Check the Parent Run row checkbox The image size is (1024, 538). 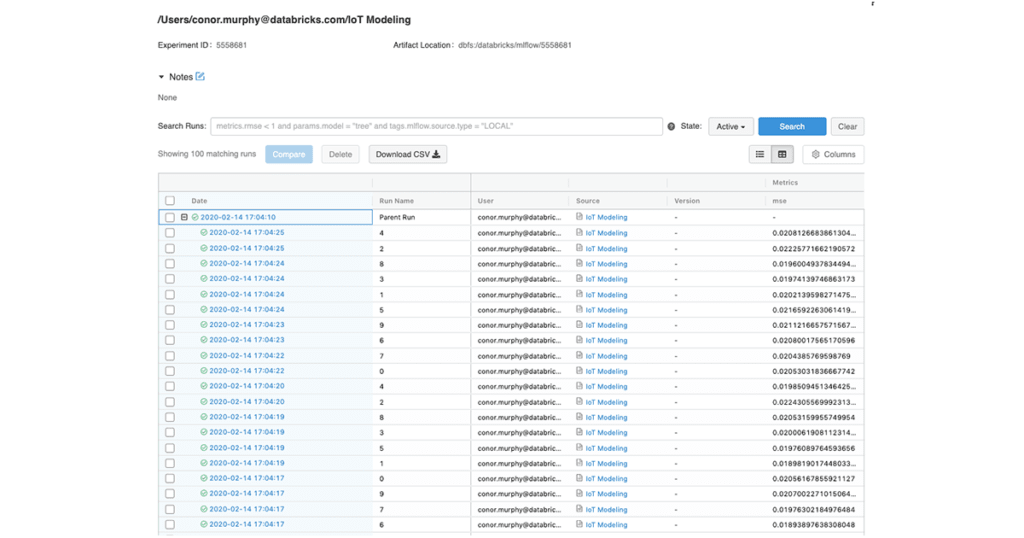[170, 217]
